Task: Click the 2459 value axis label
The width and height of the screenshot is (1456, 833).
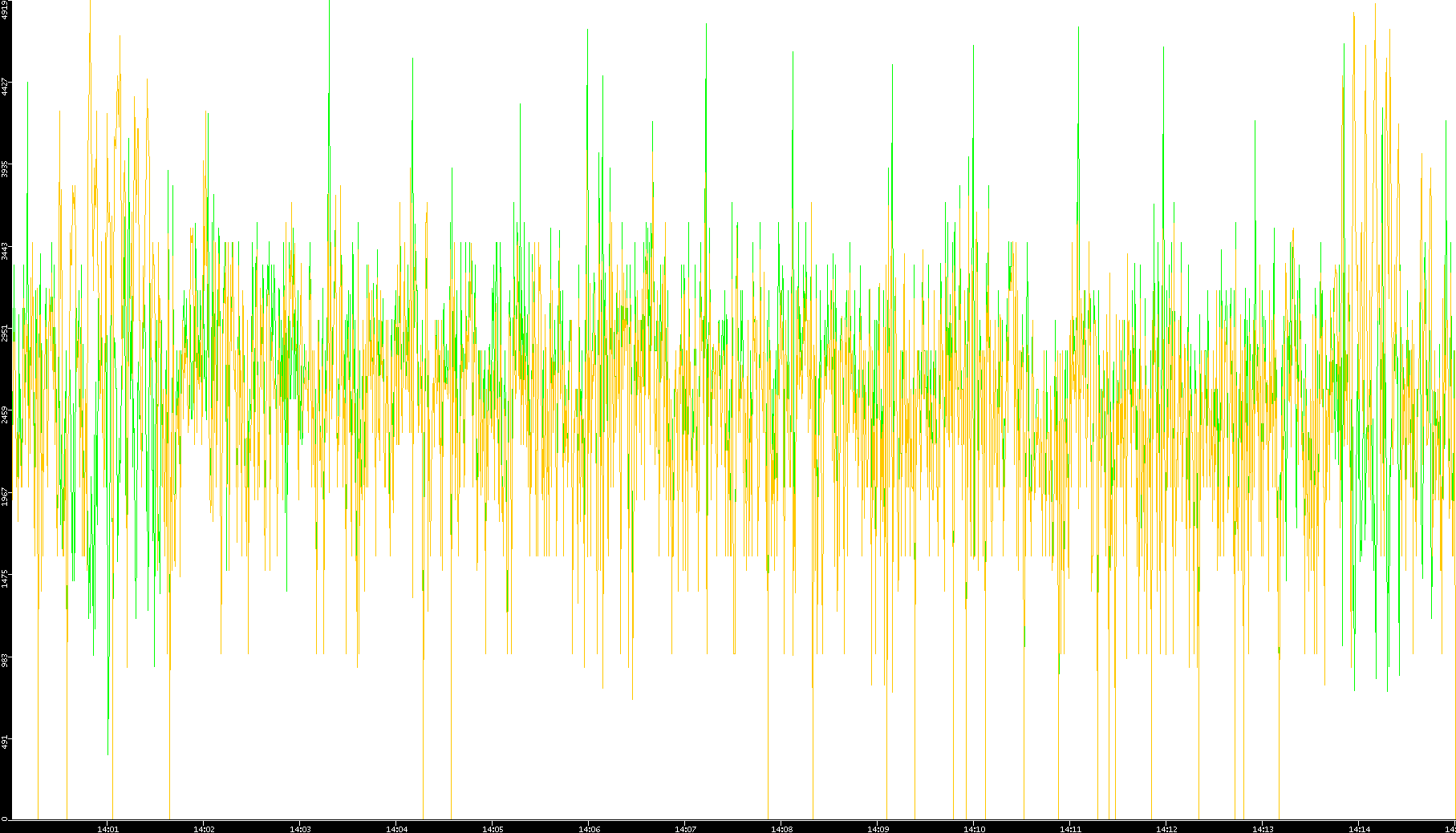Action: coord(6,415)
